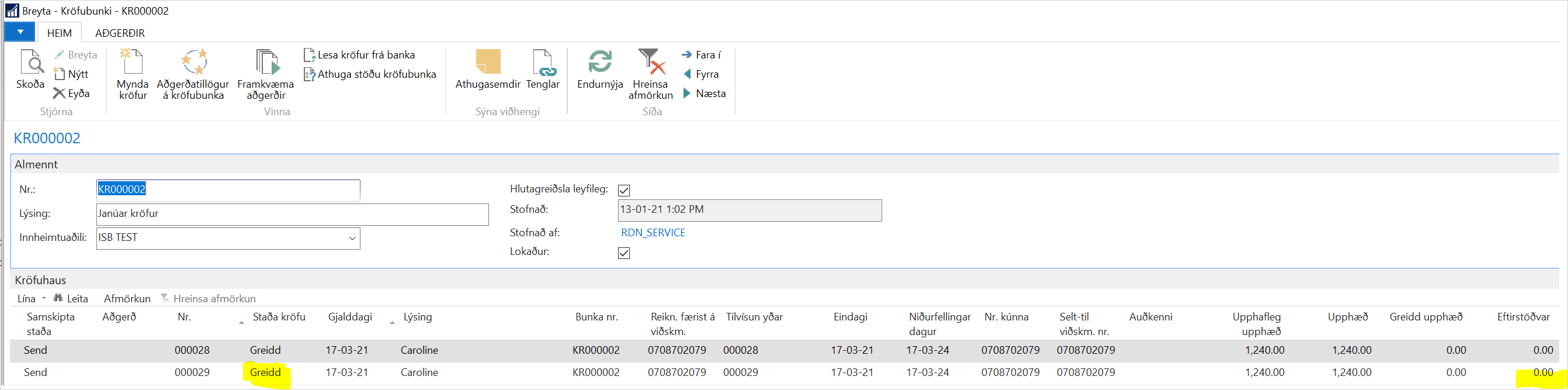Toggle the Lokaður checkbox
The image size is (1568, 390).
click(x=624, y=253)
